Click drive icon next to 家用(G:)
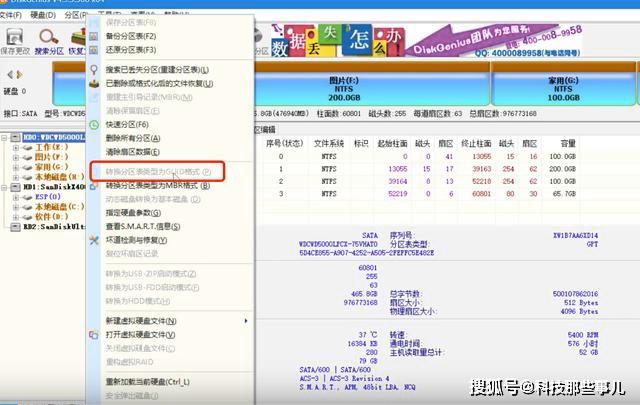The height and width of the screenshot is (405, 640). 27,167
